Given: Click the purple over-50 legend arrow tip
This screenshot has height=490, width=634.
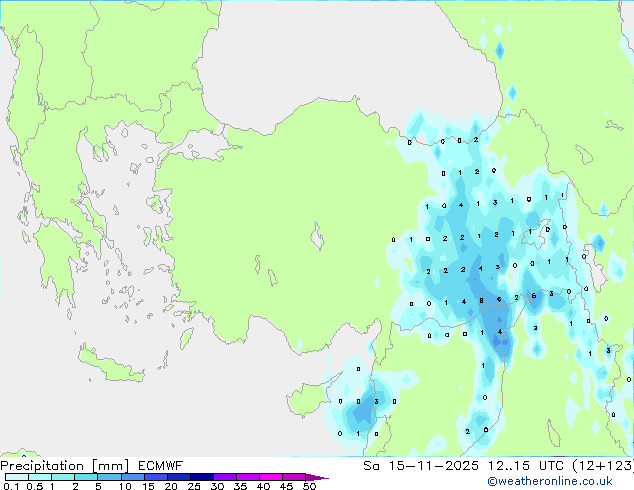Looking at the screenshot, I should pyautogui.click(x=317, y=477).
